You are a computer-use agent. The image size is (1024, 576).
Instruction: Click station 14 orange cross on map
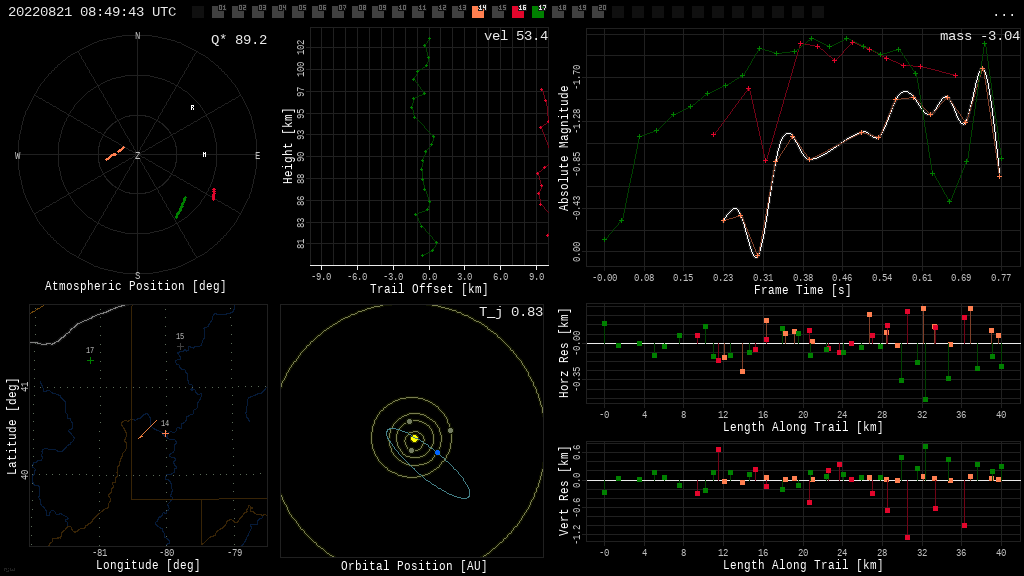point(165,433)
